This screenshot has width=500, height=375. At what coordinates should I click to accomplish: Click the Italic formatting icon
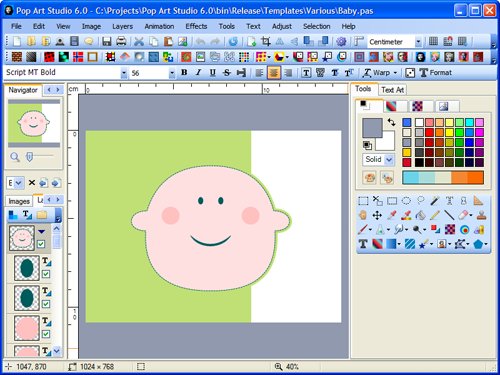tap(198, 72)
